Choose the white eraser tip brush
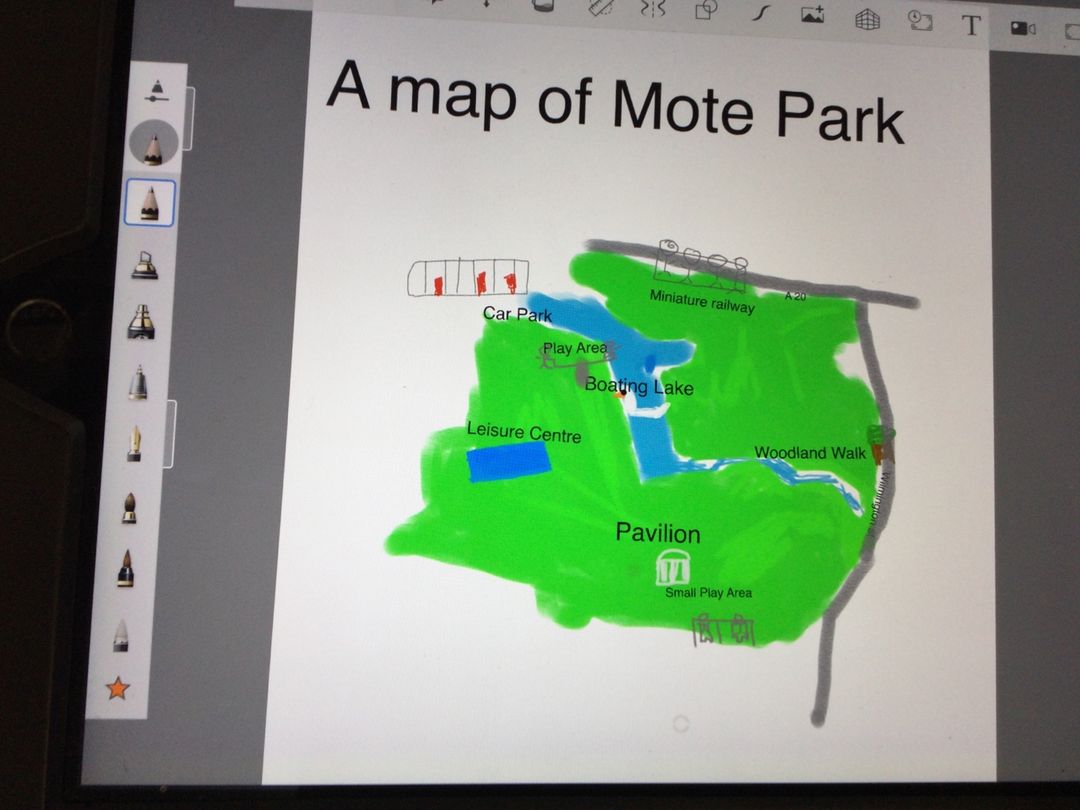The image size is (1080, 810). tap(121, 632)
